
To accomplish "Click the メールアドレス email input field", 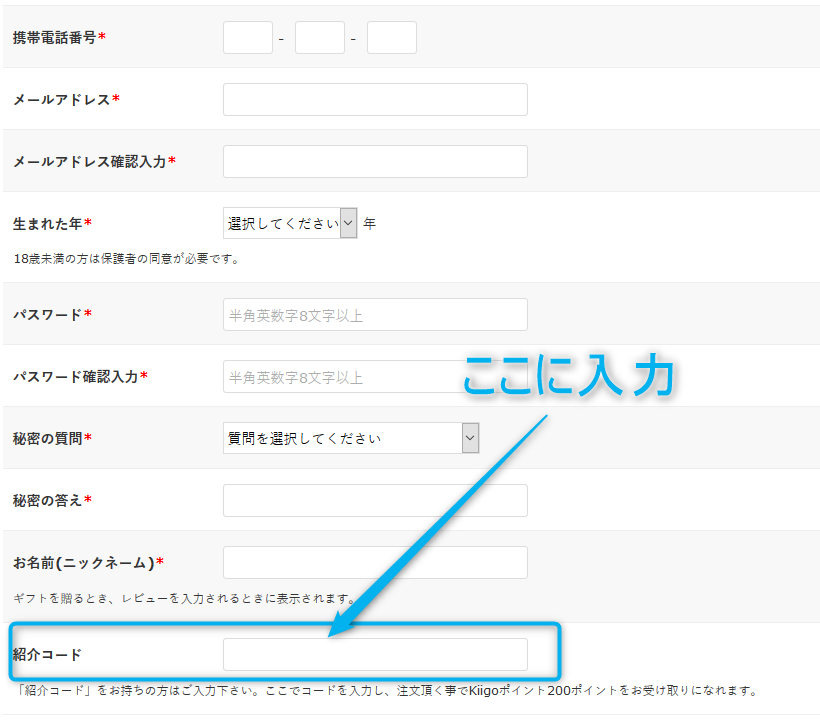I will [375, 99].
